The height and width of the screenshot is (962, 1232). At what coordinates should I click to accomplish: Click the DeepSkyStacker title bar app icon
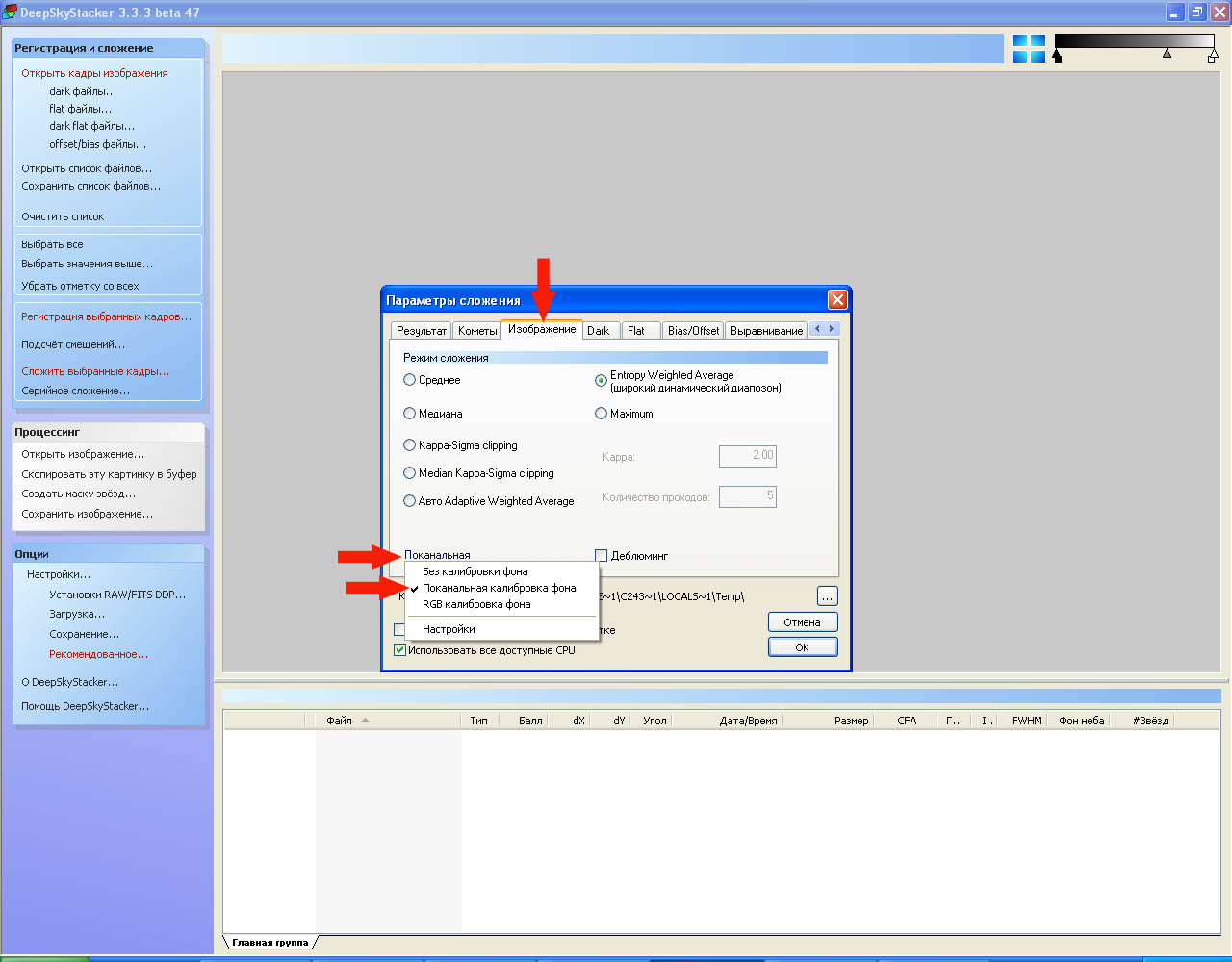[10, 13]
